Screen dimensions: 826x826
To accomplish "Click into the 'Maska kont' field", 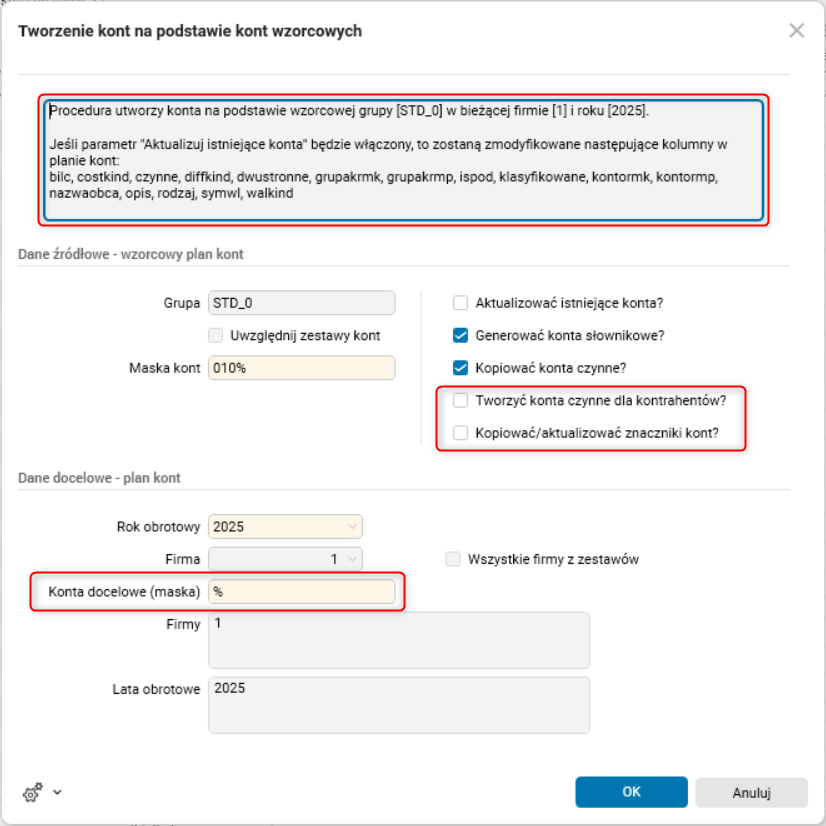I will point(301,368).
